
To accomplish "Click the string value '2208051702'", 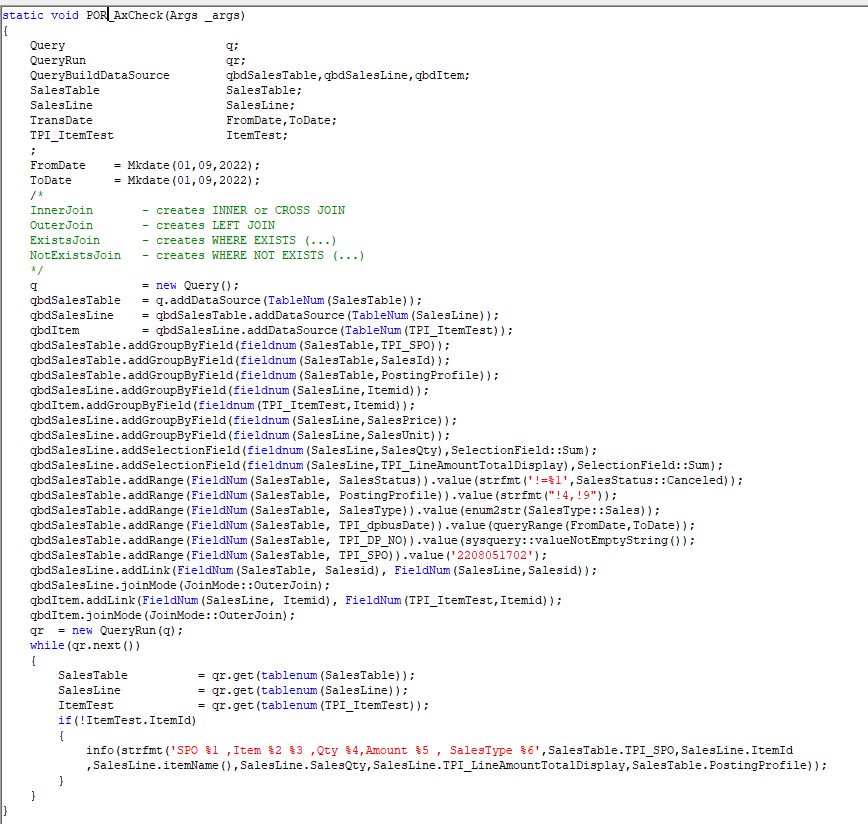I will 492,555.
